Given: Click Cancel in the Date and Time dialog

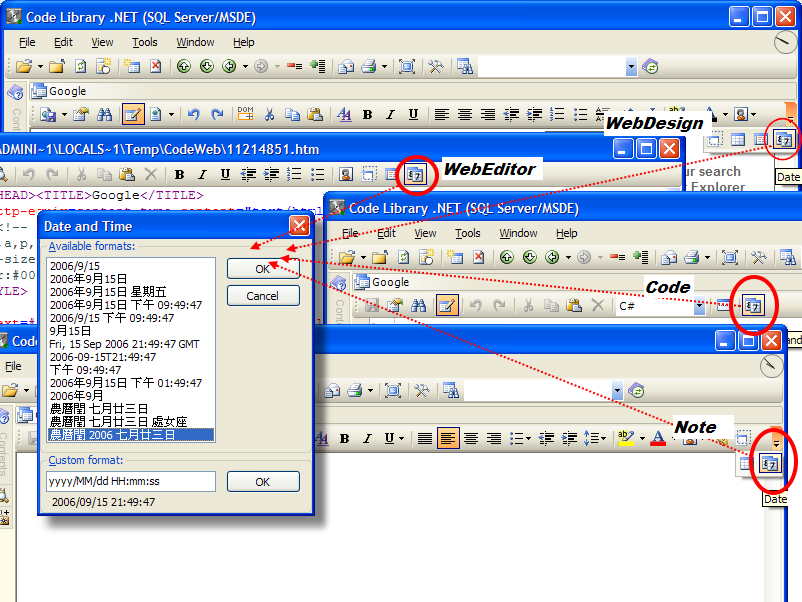Looking at the screenshot, I should coord(263,296).
